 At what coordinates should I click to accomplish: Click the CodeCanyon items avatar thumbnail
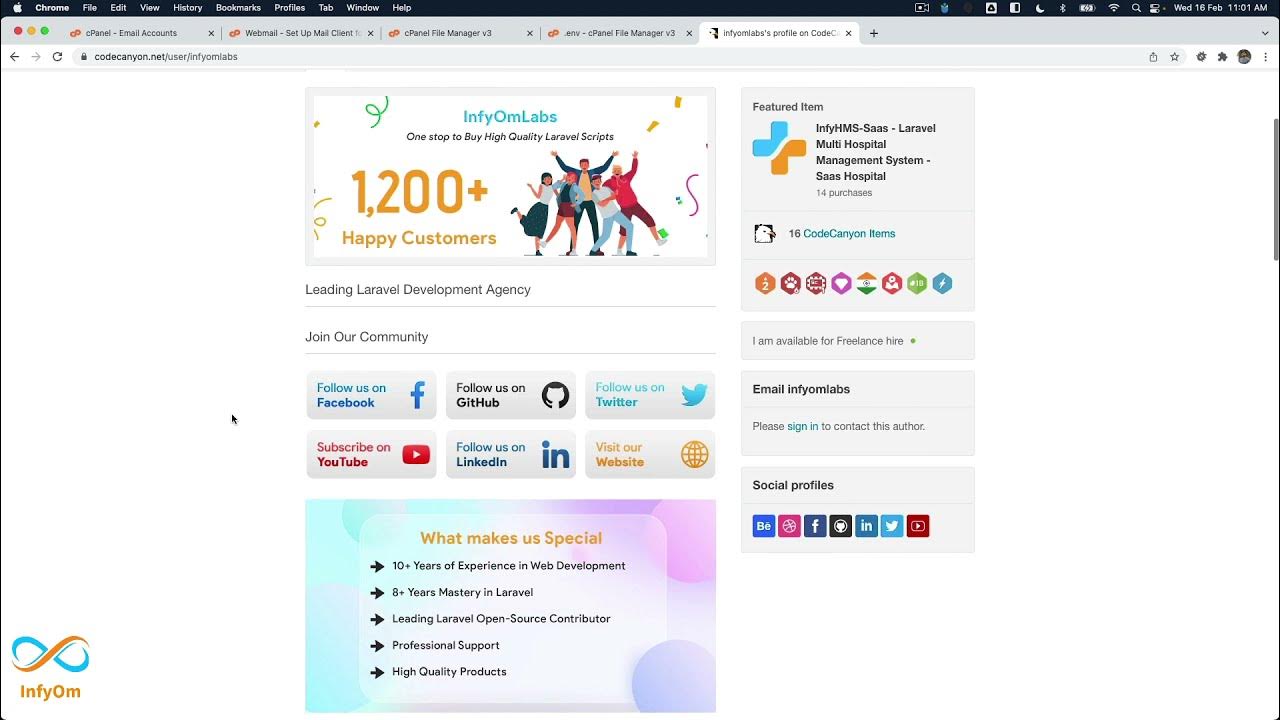tap(765, 234)
